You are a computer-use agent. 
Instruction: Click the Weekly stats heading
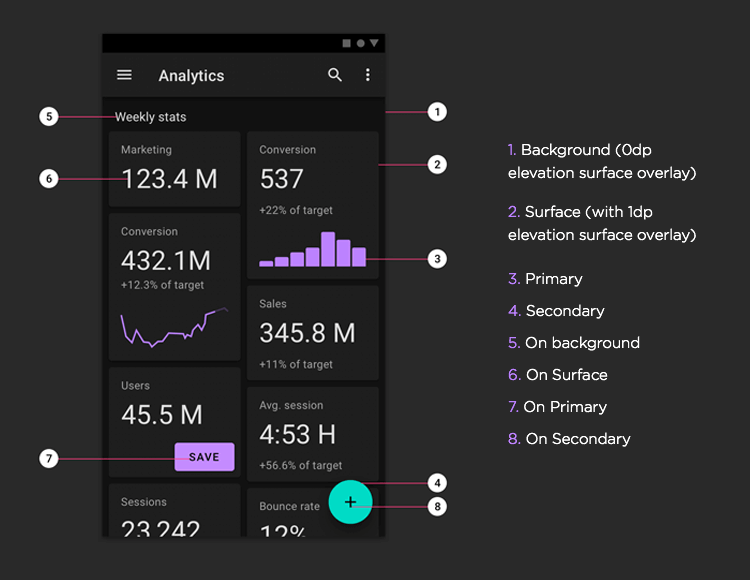(151, 117)
